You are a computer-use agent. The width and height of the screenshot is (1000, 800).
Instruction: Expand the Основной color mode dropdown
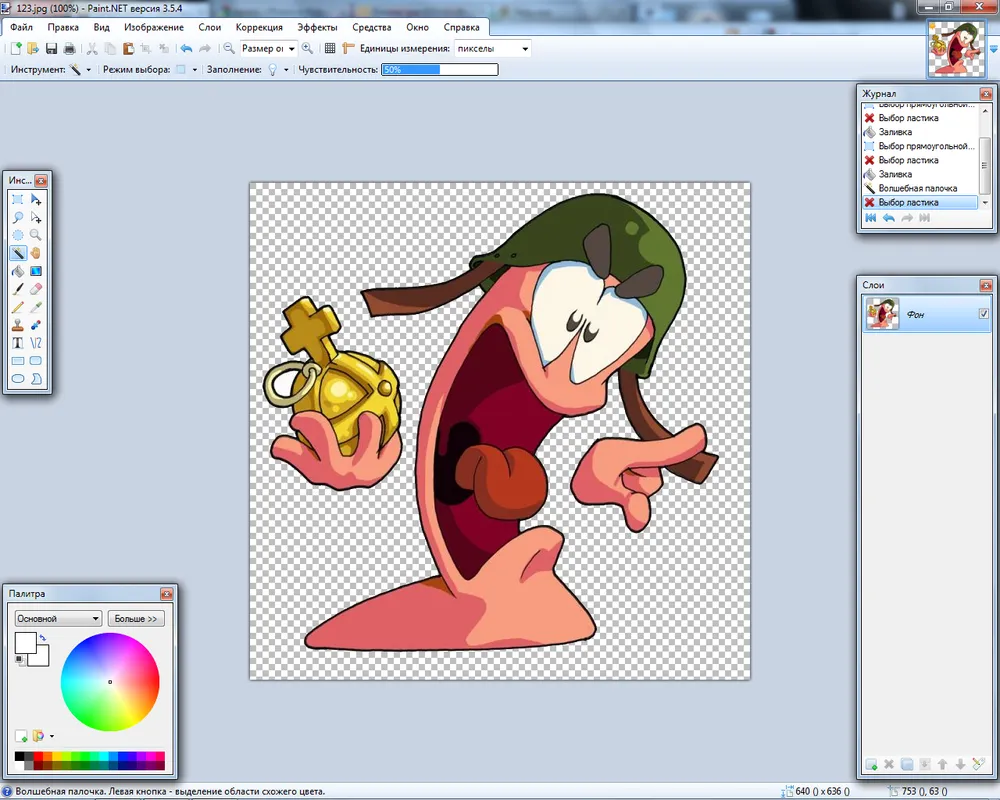pos(58,619)
